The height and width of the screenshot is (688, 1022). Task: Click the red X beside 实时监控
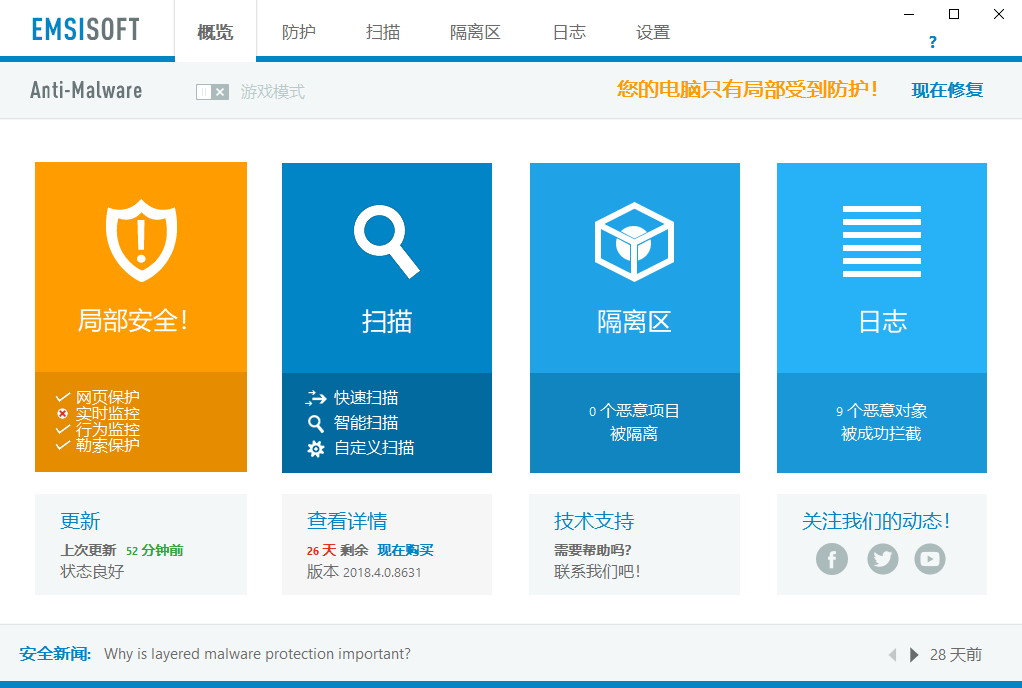tap(63, 414)
